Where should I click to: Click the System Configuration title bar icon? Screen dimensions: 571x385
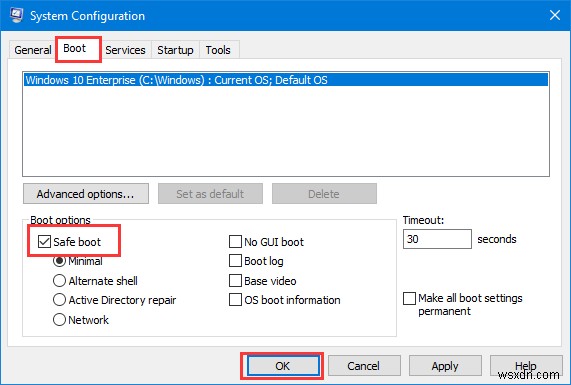[x=16, y=15]
